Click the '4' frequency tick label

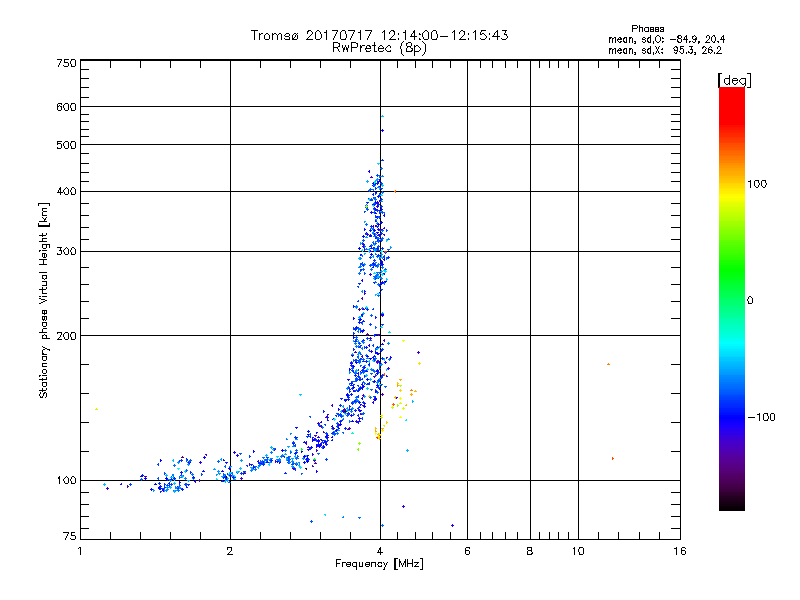[x=380, y=551]
